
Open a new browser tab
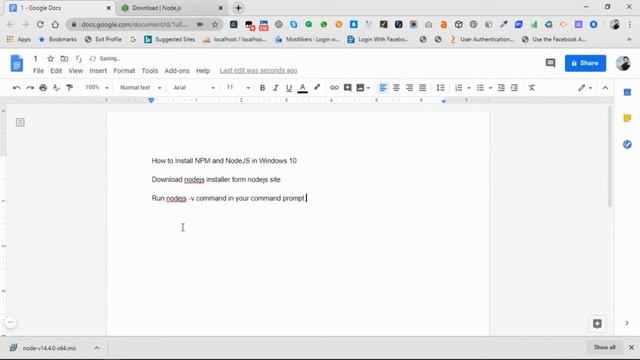coord(238,8)
